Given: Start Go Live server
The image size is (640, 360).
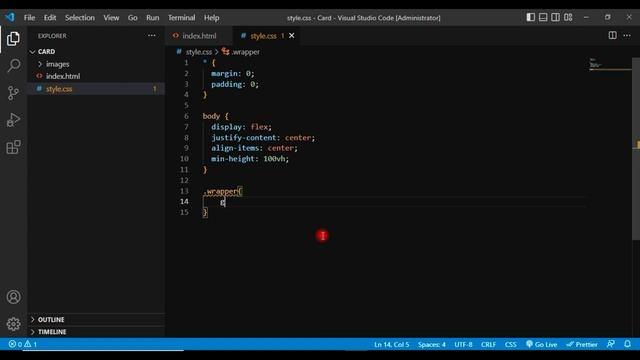Looking at the screenshot, I should [542, 344].
